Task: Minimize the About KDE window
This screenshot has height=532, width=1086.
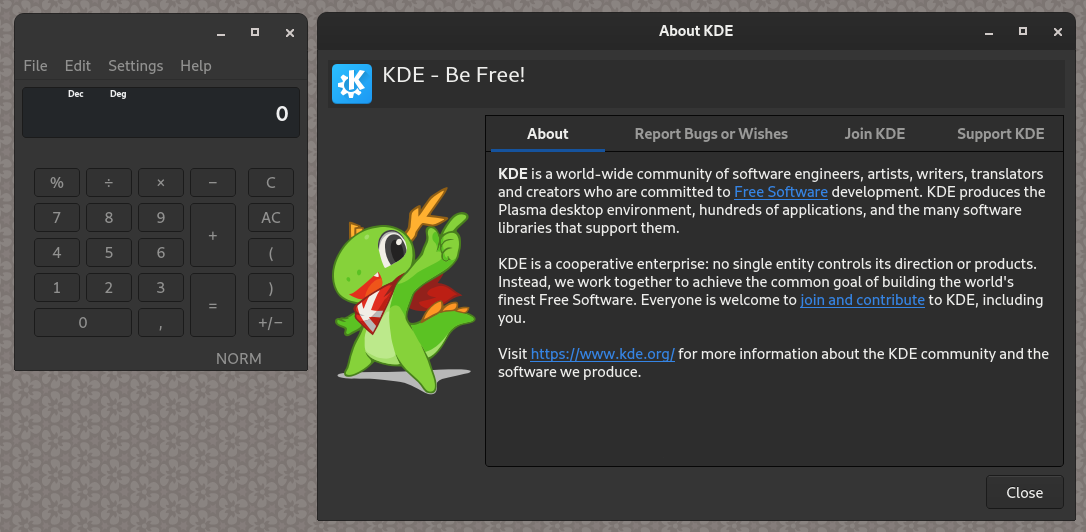Action: (x=988, y=32)
